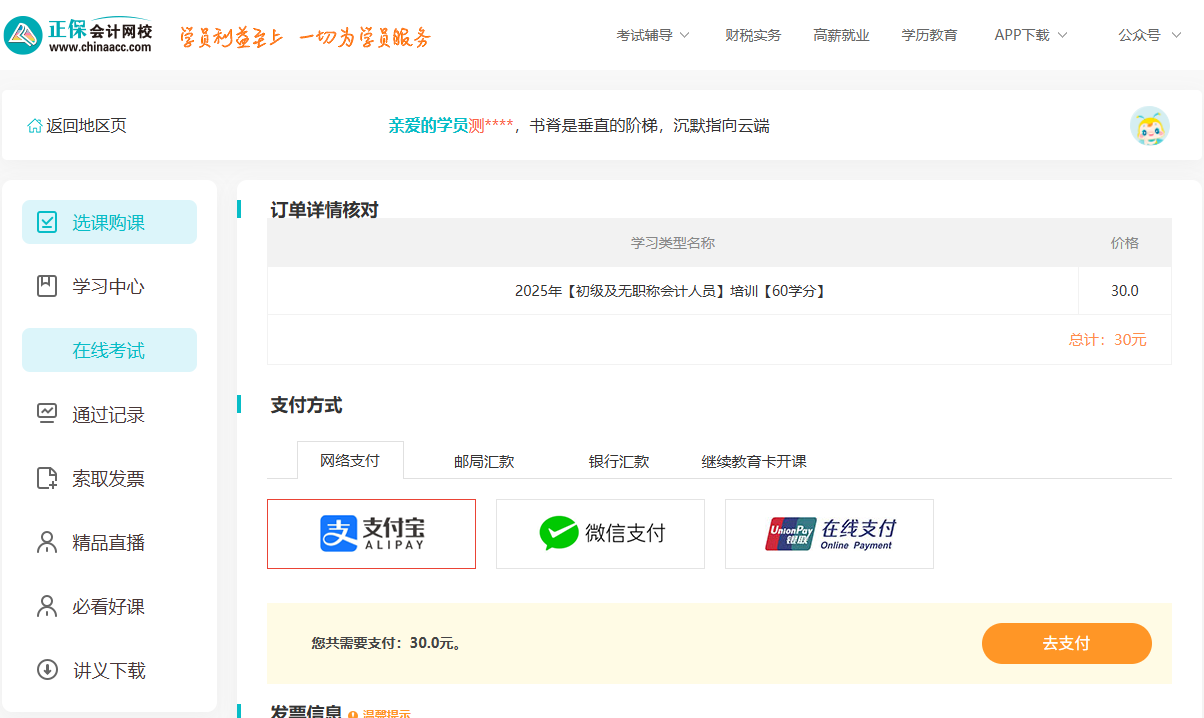Select the 微信支付 WeChat payment option
This screenshot has height=718, width=1204.
coord(600,534)
